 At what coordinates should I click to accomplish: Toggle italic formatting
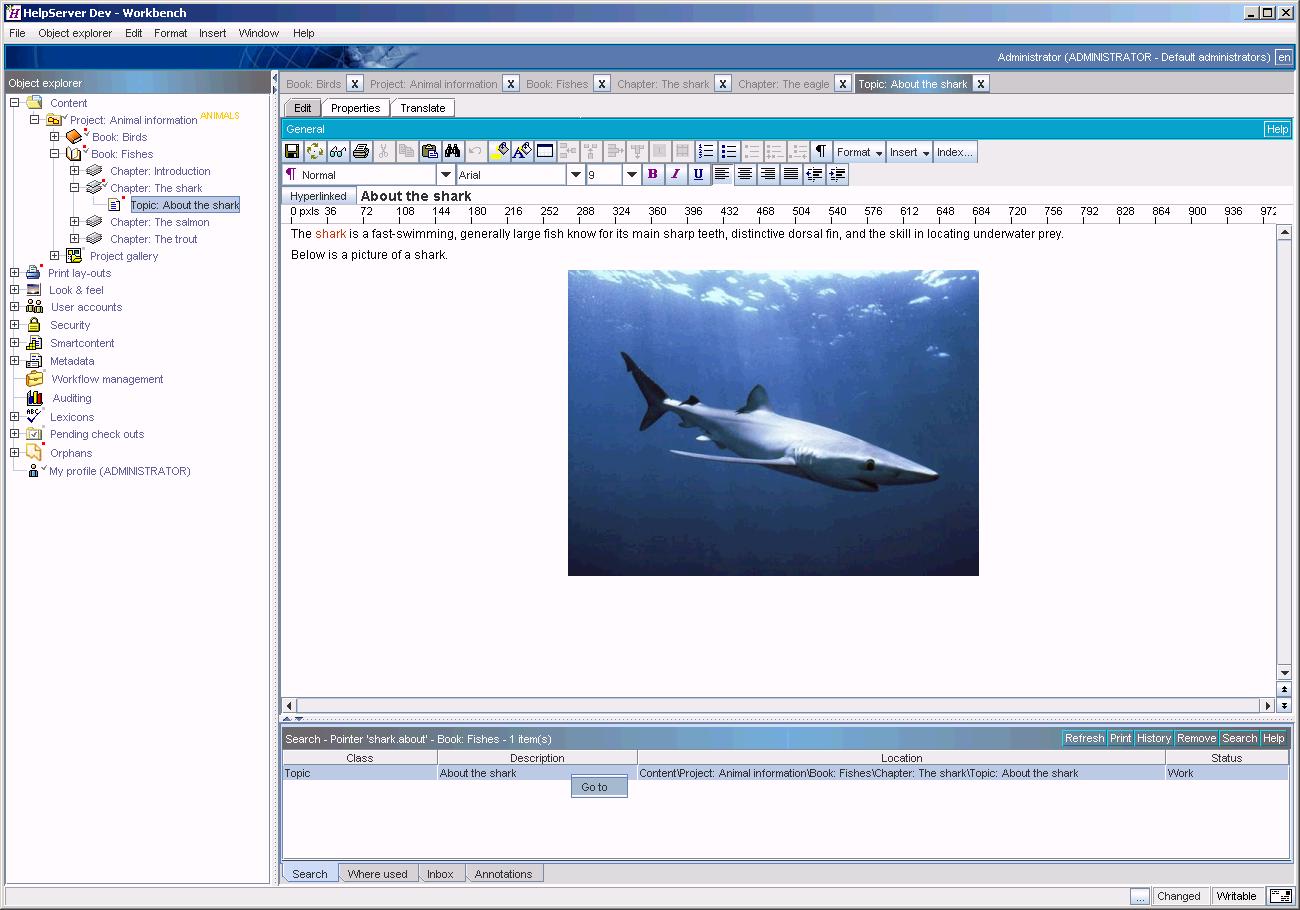[675, 175]
